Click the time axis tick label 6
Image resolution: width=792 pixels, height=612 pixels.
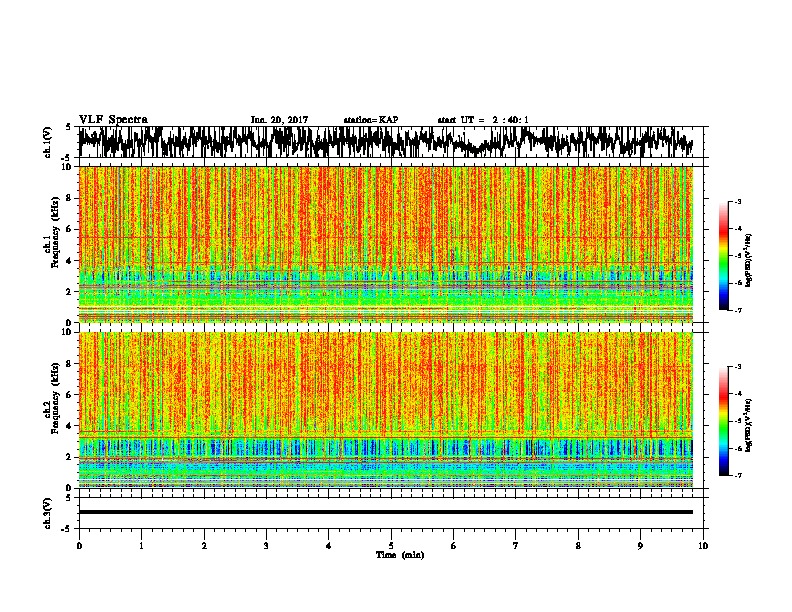click(x=454, y=546)
